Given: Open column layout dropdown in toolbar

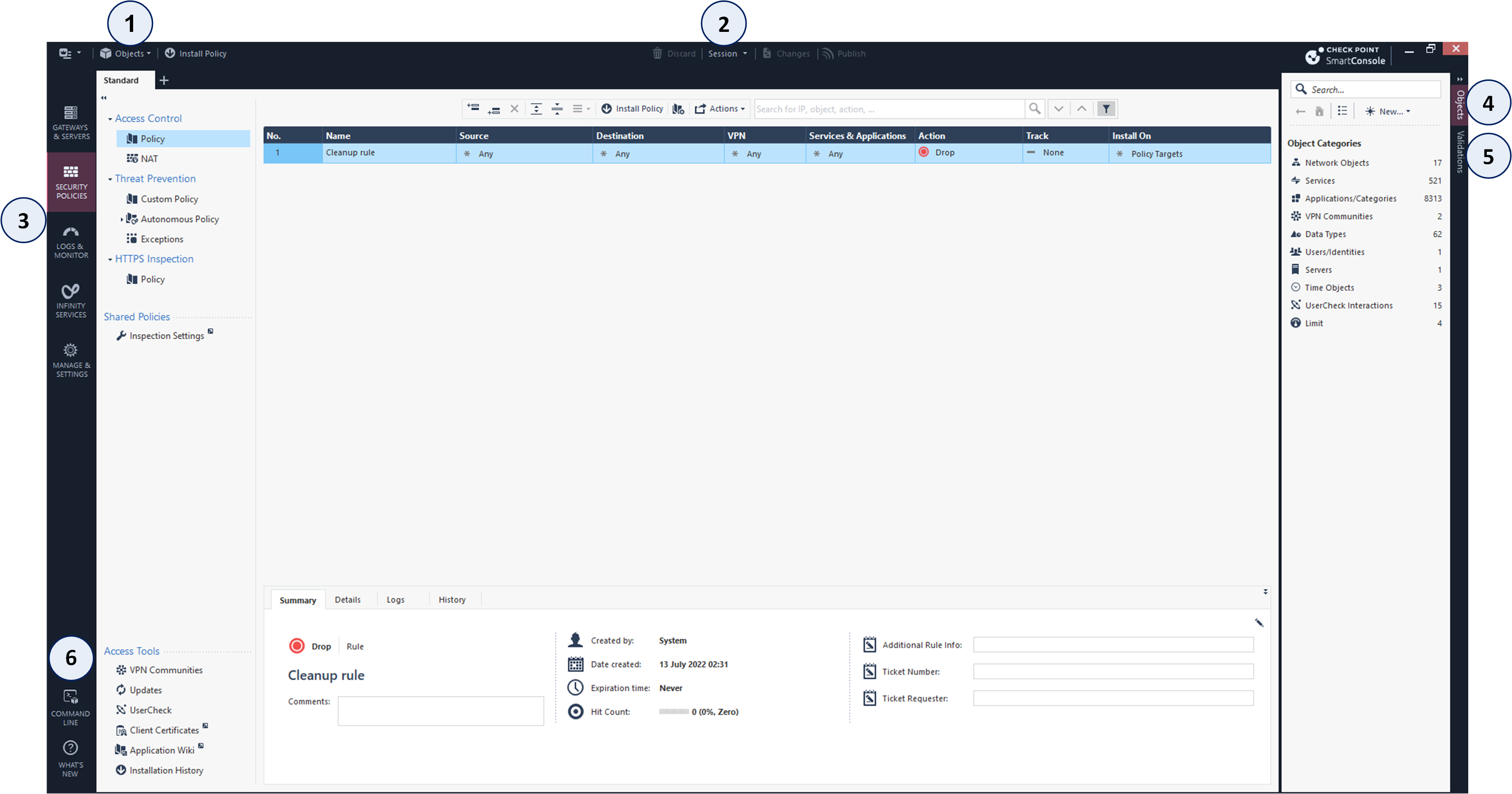Looking at the screenshot, I should click(x=581, y=108).
